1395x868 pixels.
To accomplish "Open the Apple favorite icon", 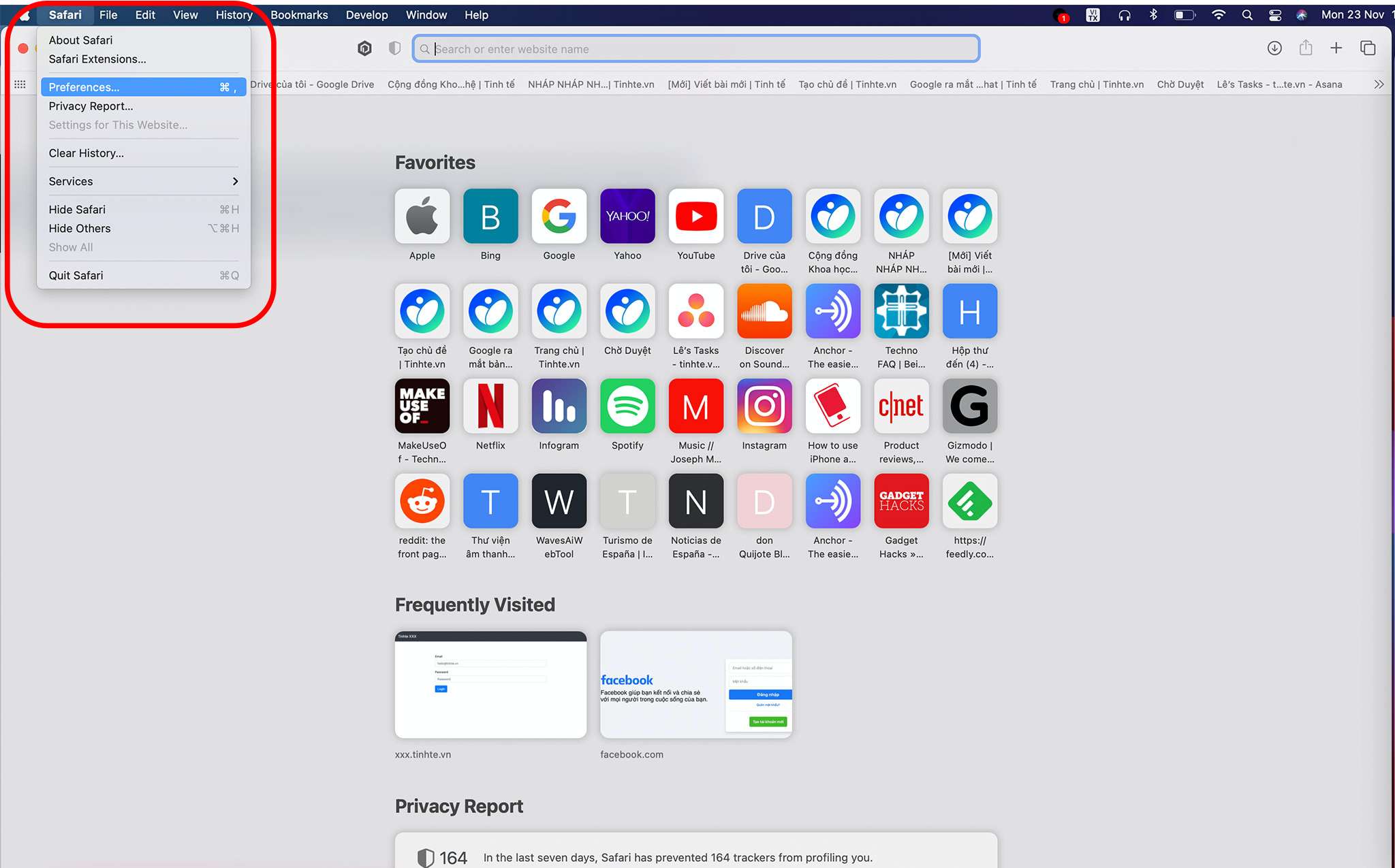I will click(x=422, y=216).
